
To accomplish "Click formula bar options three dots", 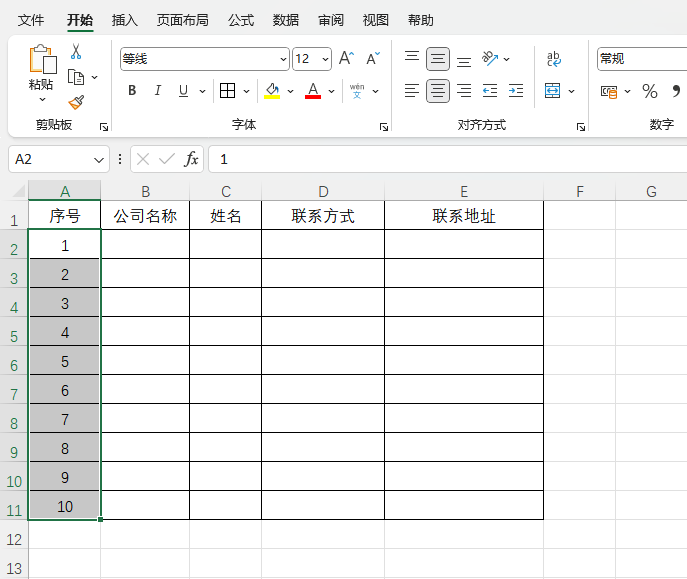I will coord(120,159).
